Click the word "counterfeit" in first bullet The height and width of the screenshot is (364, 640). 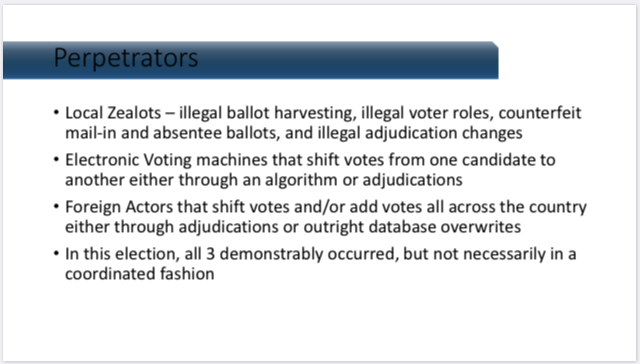[540, 113]
